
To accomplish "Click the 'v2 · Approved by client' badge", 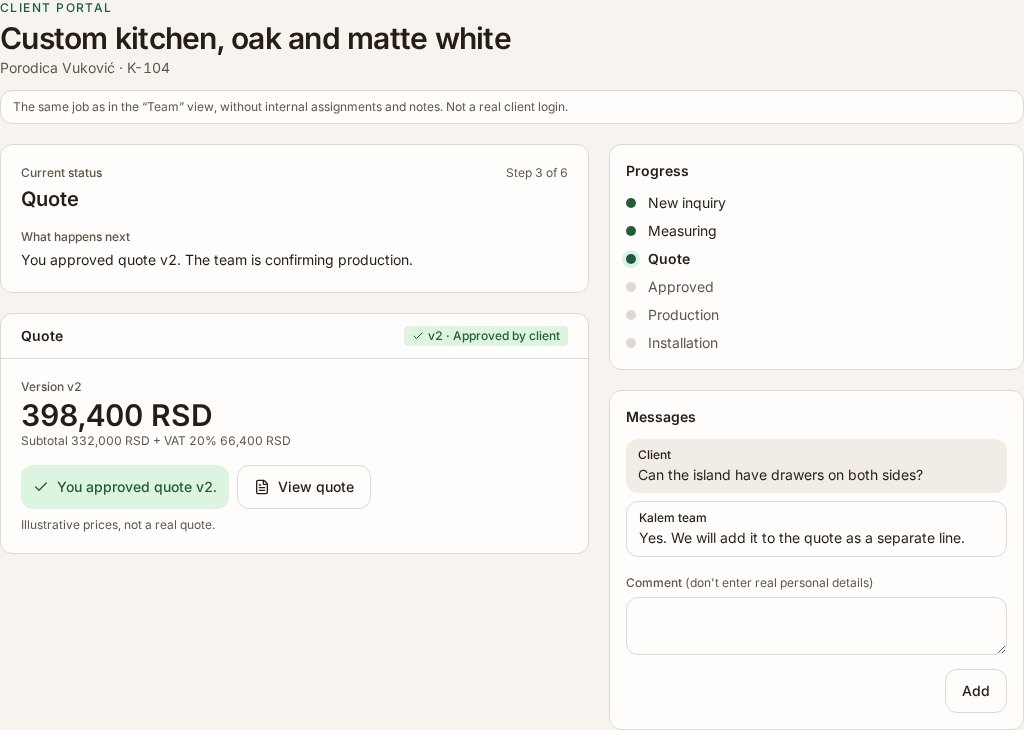I will [486, 336].
